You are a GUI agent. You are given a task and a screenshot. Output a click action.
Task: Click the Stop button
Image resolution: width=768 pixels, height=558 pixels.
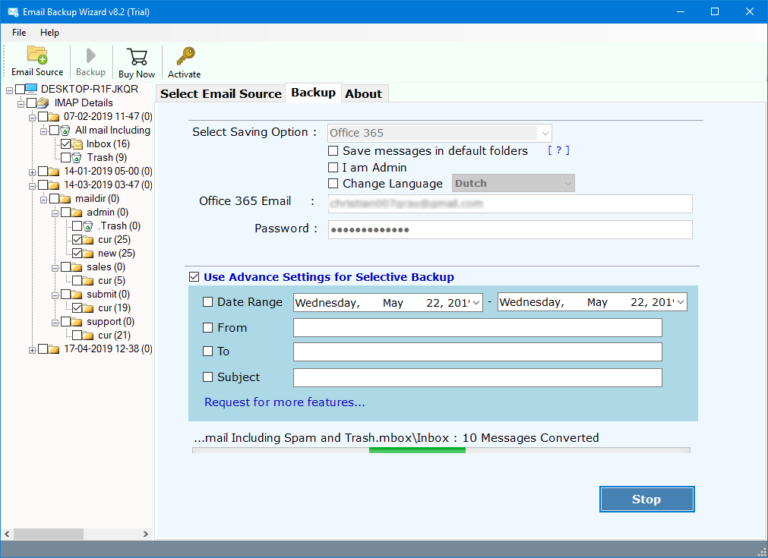click(647, 499)
